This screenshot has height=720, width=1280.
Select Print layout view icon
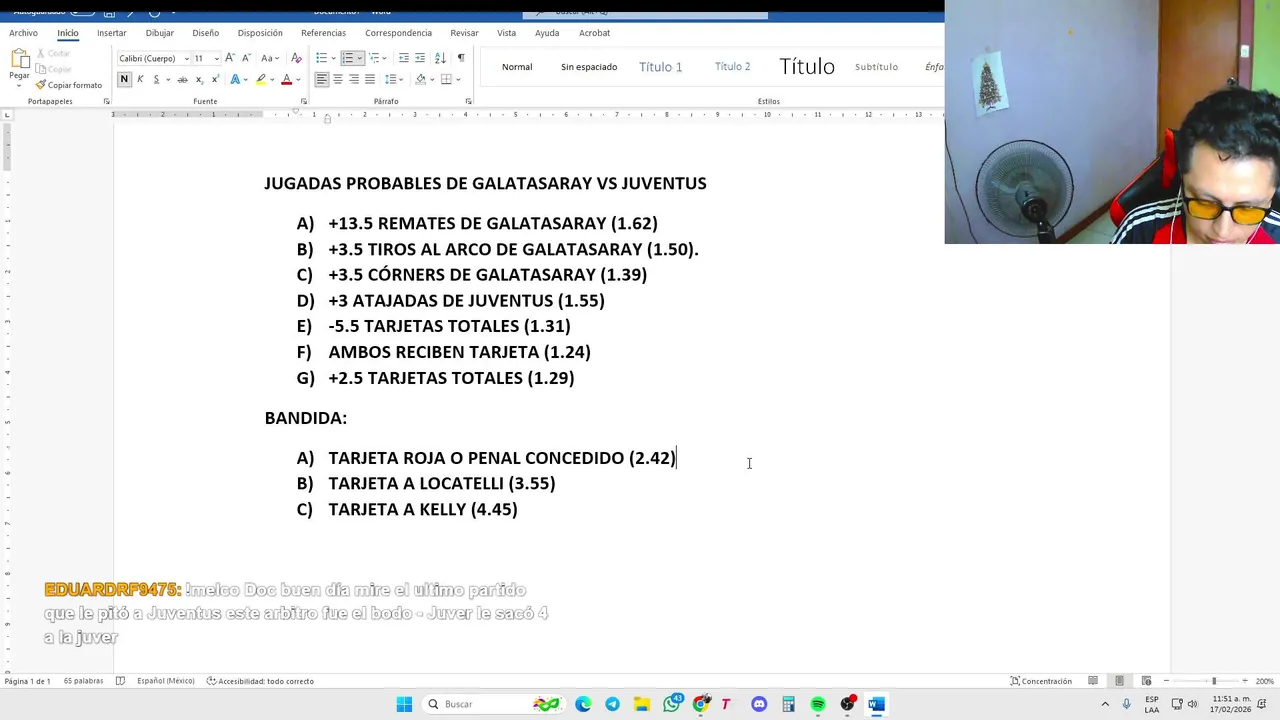(1119, 681)
